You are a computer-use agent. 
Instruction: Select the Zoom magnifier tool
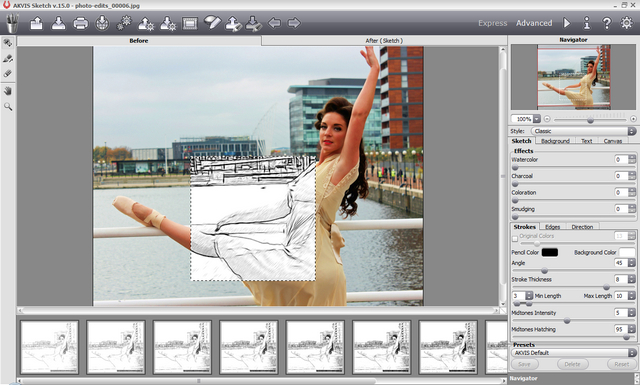[x=8, y=107]
